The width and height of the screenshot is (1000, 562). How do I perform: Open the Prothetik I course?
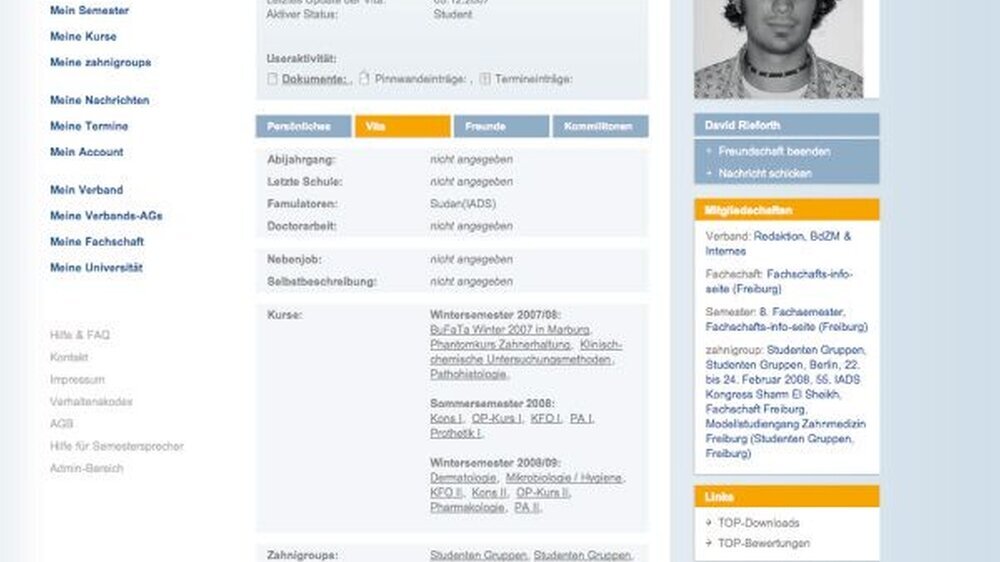[455, 433]
